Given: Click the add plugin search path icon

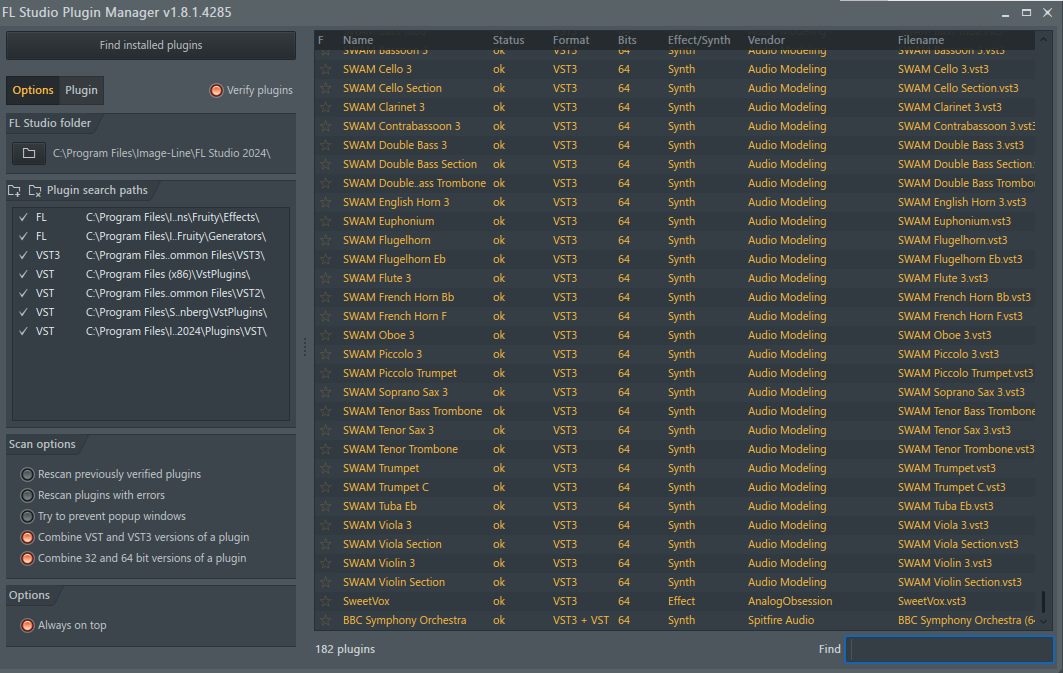Looking at the screenshot, I should click(x=14, y=190).
